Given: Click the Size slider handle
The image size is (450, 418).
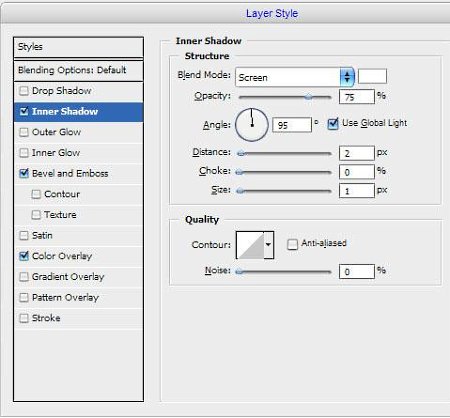Looking at the screenshot, I should click(240, 191).
